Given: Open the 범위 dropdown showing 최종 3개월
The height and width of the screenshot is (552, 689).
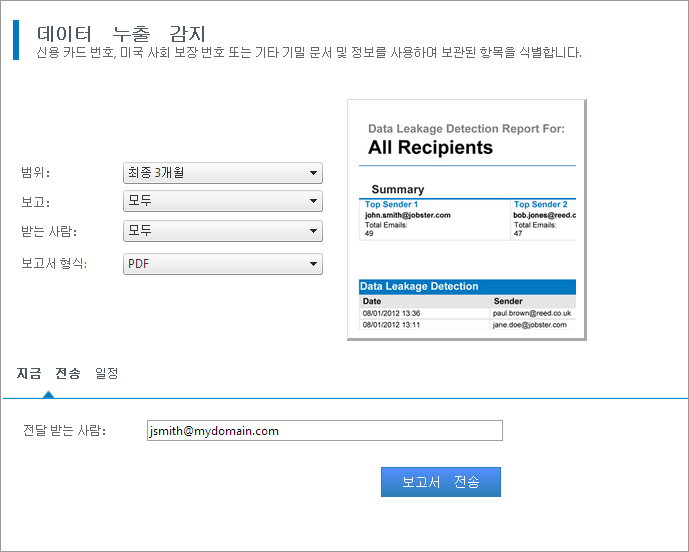Looking at the screenshot, I should coord(221,173).
